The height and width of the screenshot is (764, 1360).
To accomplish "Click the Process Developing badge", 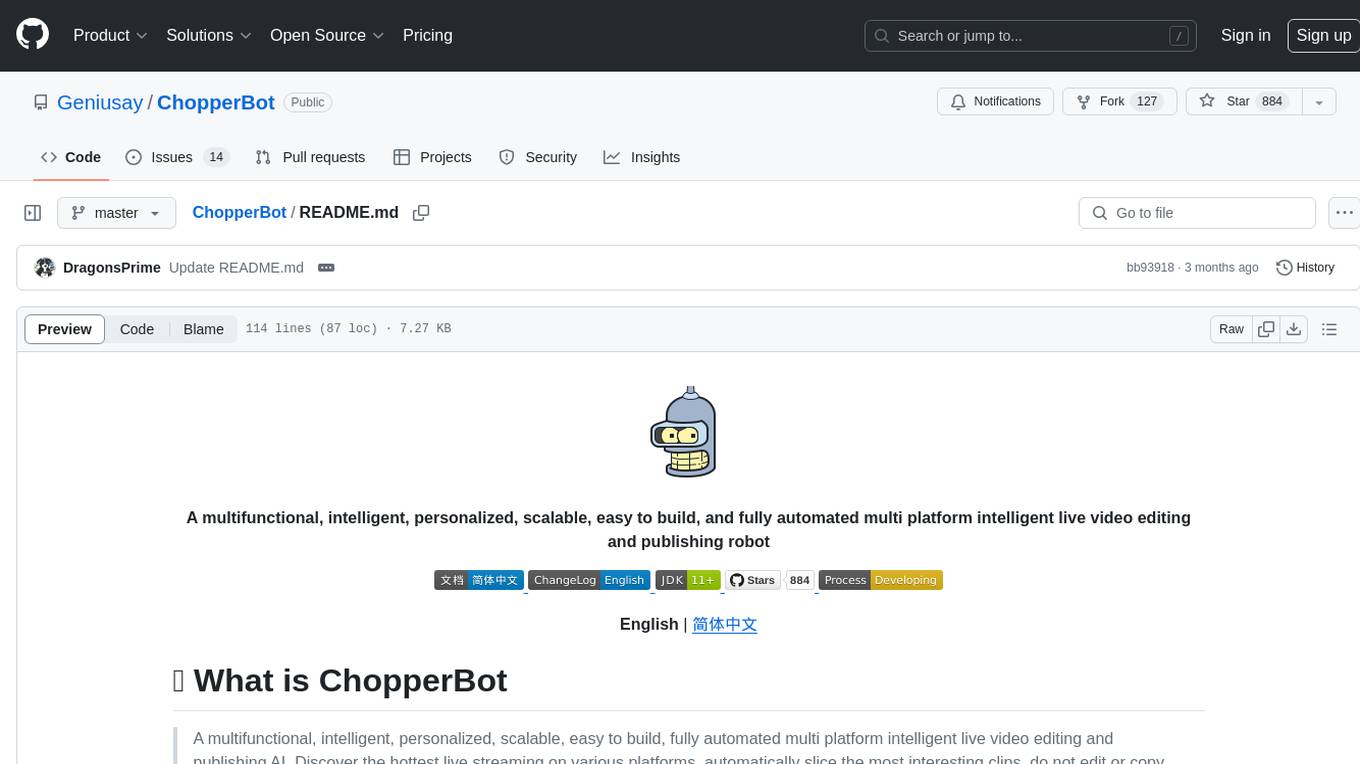I will click(x=881, y=580).
